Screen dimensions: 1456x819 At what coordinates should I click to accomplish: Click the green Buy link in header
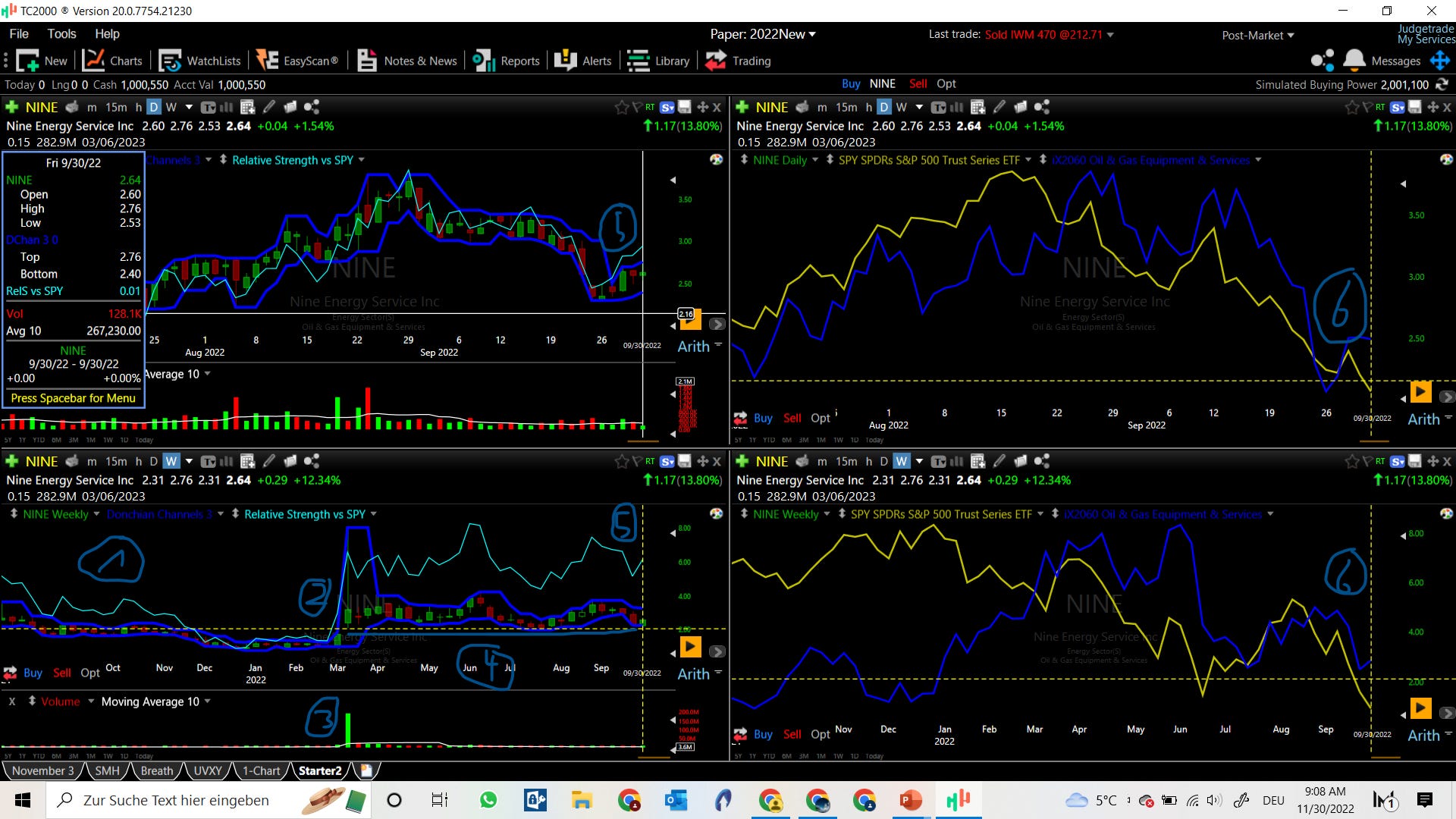point(851,83)
